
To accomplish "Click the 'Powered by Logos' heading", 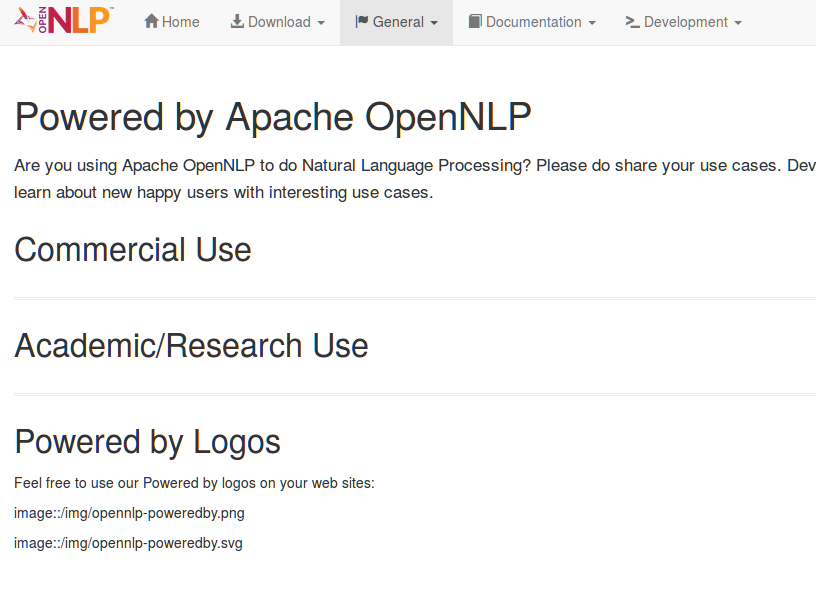I will click(147, 442).
